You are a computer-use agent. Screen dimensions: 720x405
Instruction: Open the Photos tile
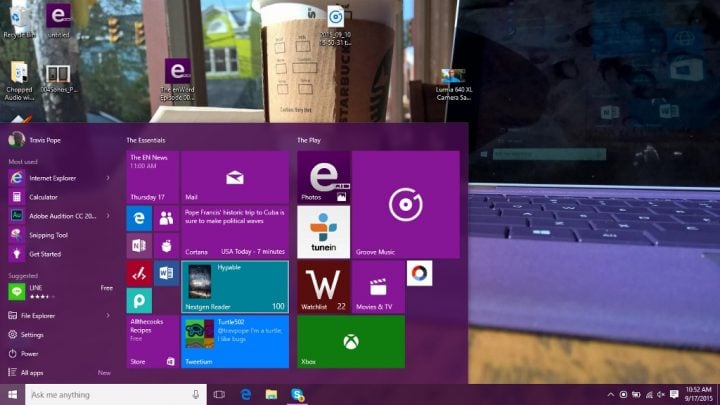[323, 177]
